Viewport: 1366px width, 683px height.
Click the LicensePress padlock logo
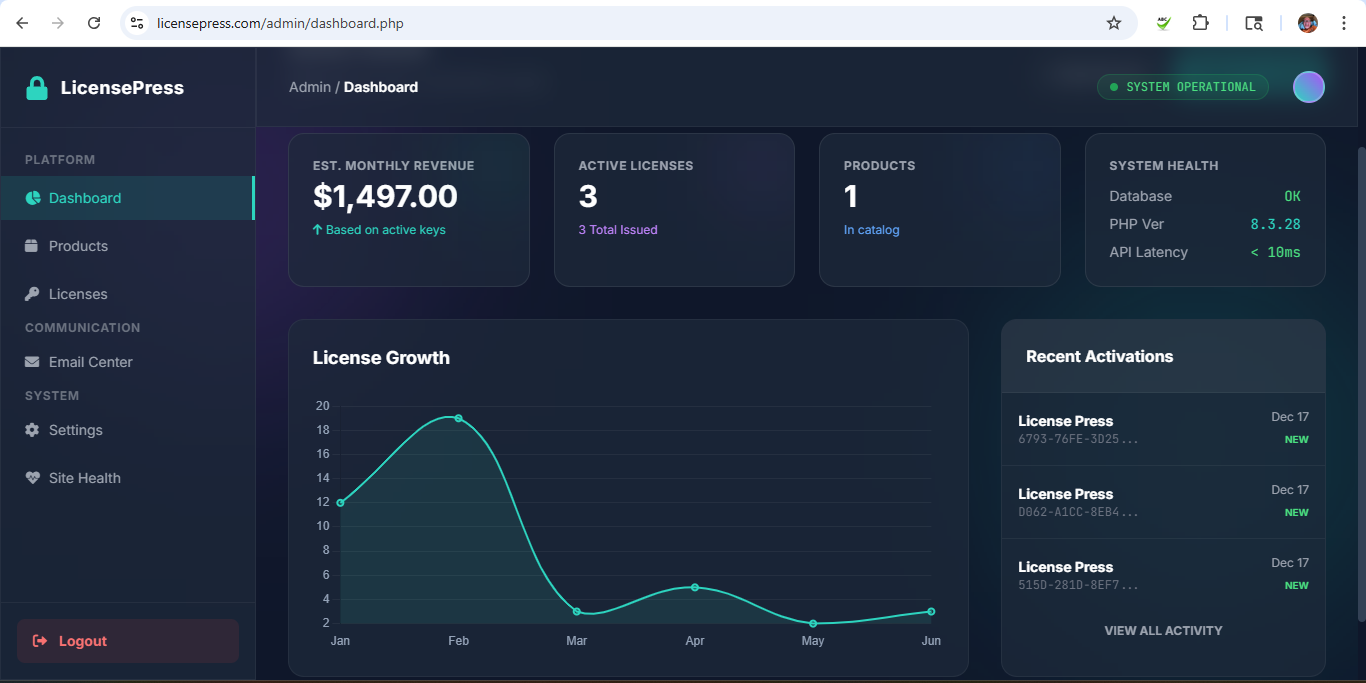(37, 87)
